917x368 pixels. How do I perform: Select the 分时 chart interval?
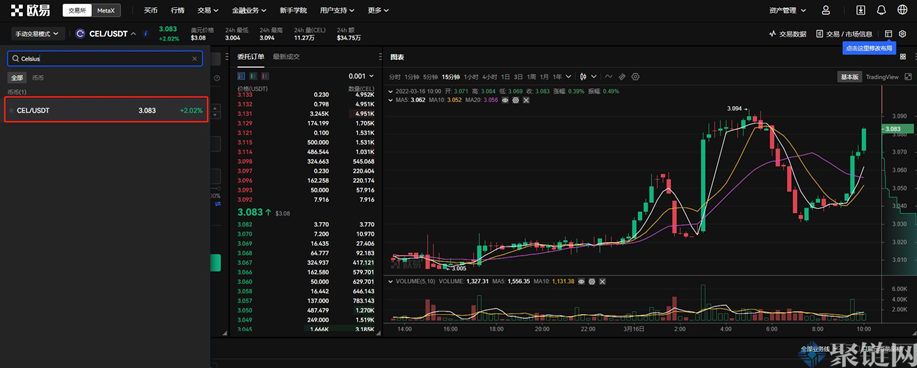tap(395, 77)
